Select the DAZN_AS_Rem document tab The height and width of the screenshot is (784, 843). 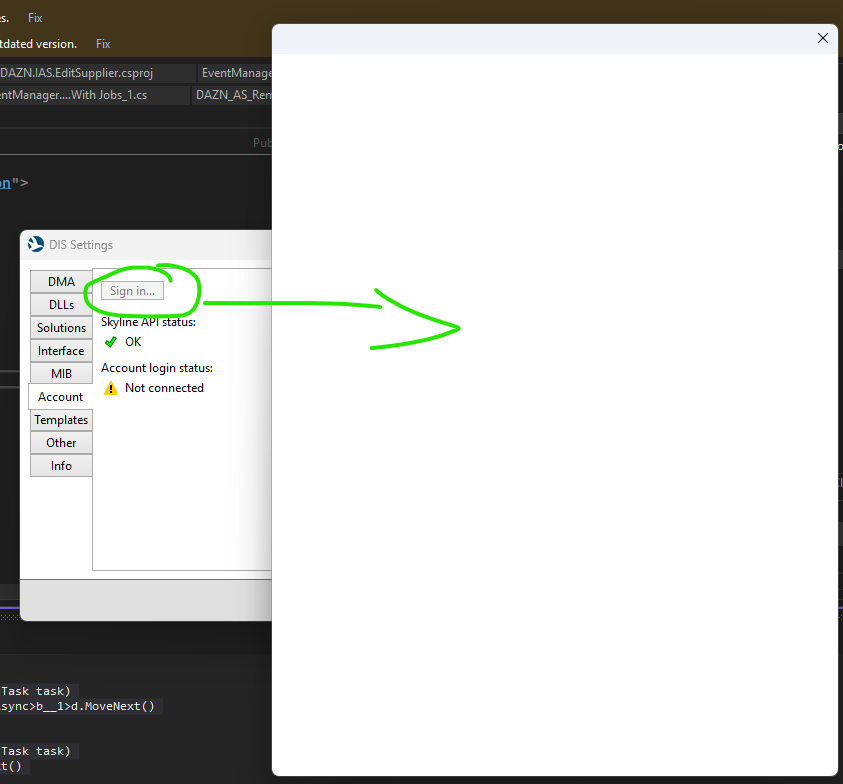pos(233,95)
